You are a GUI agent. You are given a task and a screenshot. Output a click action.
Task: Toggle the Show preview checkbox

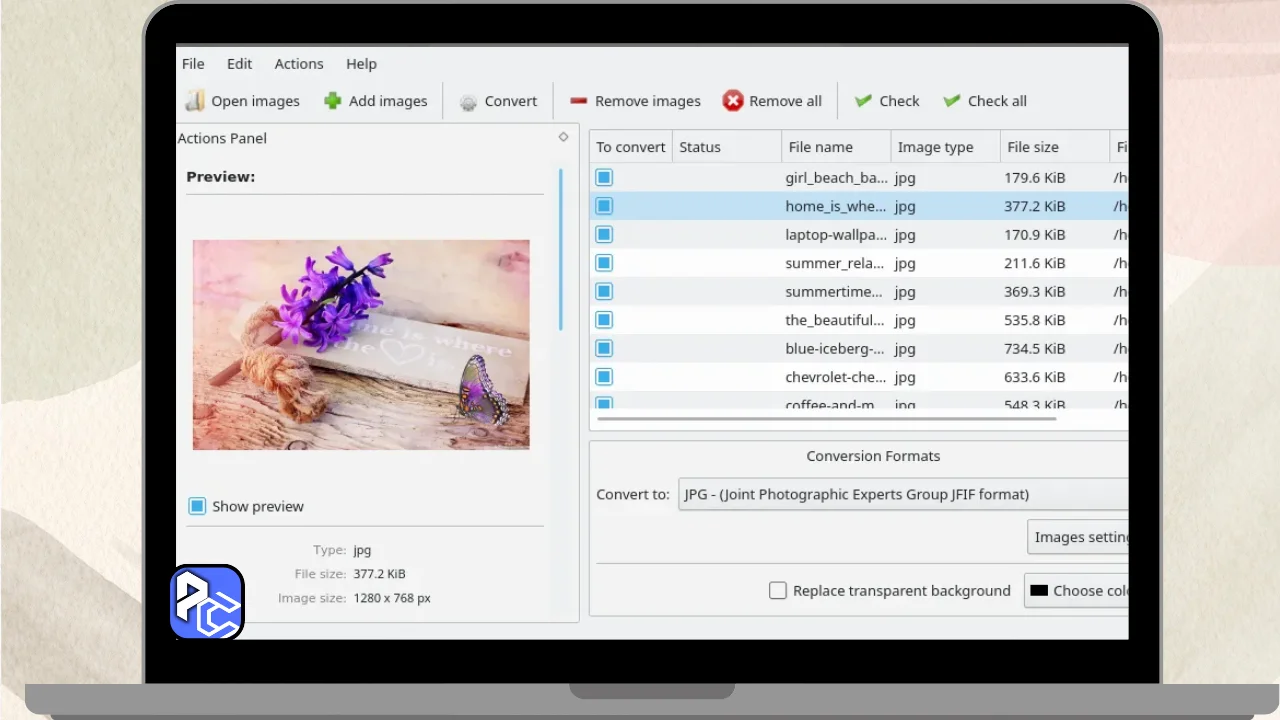(x=197, y=506)
